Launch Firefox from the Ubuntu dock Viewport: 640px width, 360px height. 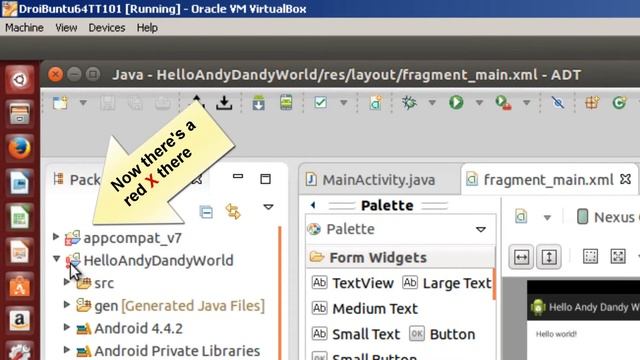click(x=20, y=148)
